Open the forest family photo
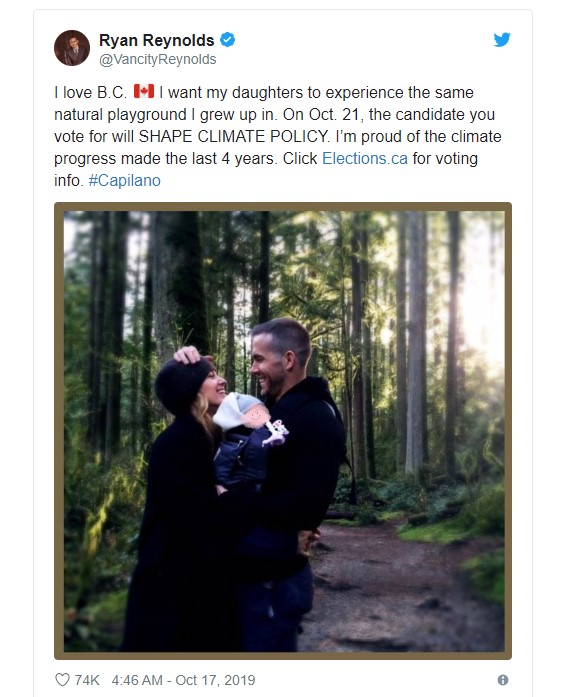565x697 pixels. coord(283,431)
